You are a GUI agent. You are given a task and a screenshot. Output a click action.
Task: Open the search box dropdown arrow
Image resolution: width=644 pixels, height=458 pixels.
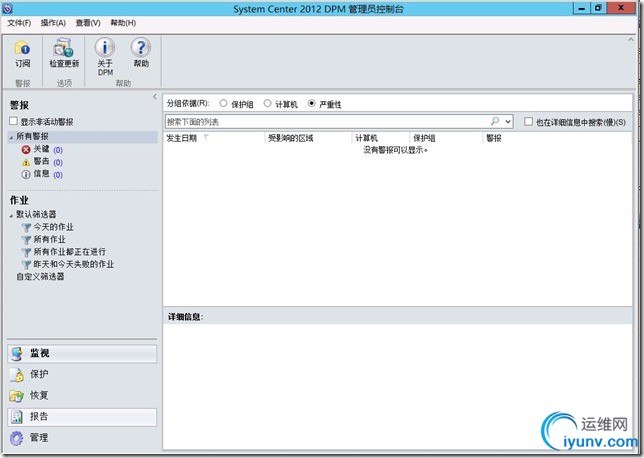pos(508,122)
